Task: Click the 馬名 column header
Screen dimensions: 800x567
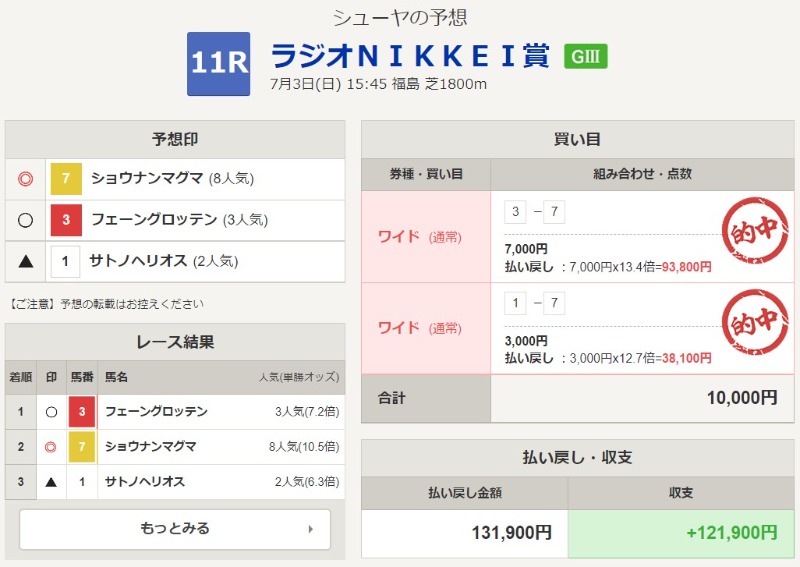Action: point(116,377)
